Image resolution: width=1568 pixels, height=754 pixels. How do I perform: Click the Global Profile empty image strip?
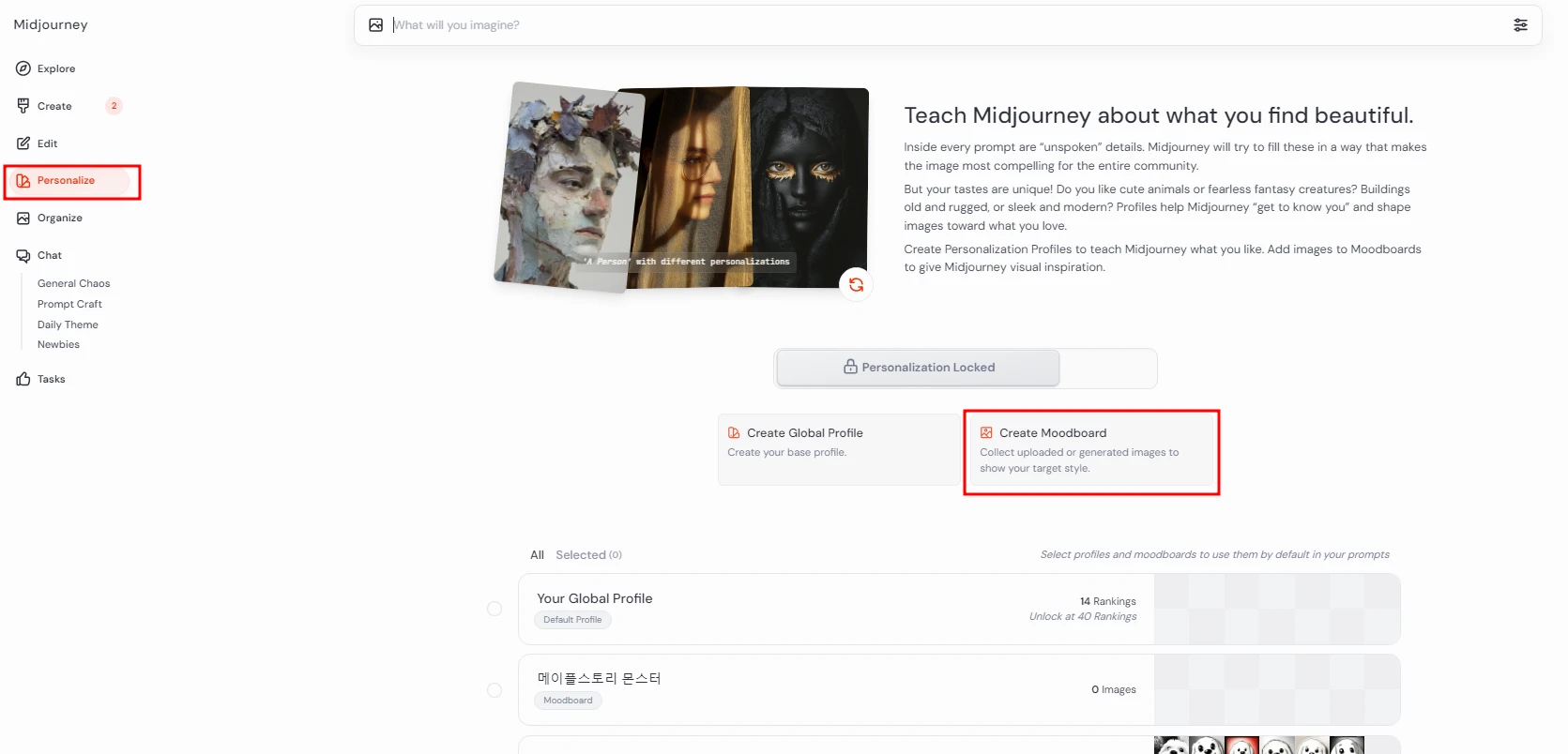tap(1277, 609)
